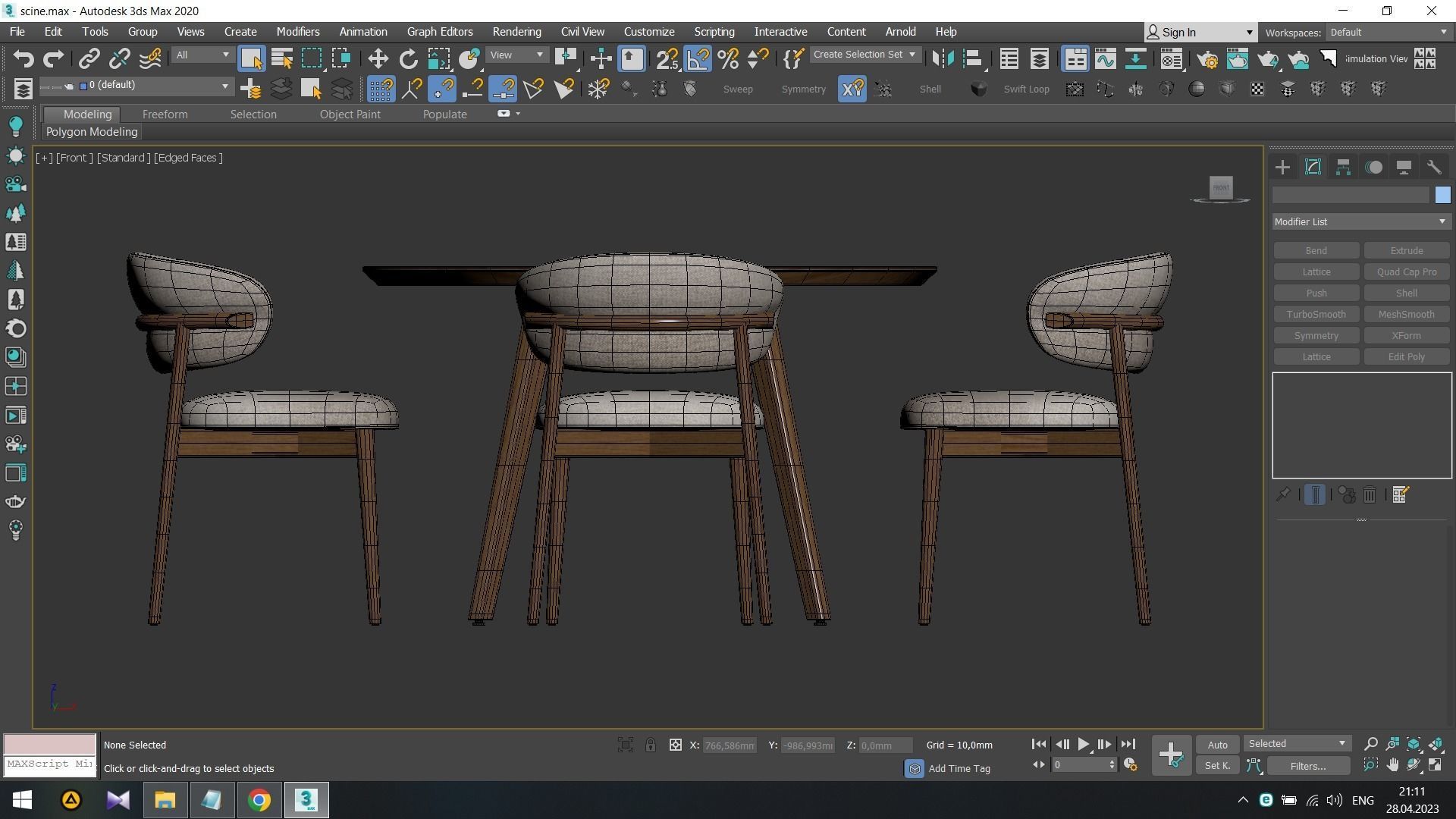Open the Material Editor icon
The image size is (1456, 819).
[x=1172, y=58]
